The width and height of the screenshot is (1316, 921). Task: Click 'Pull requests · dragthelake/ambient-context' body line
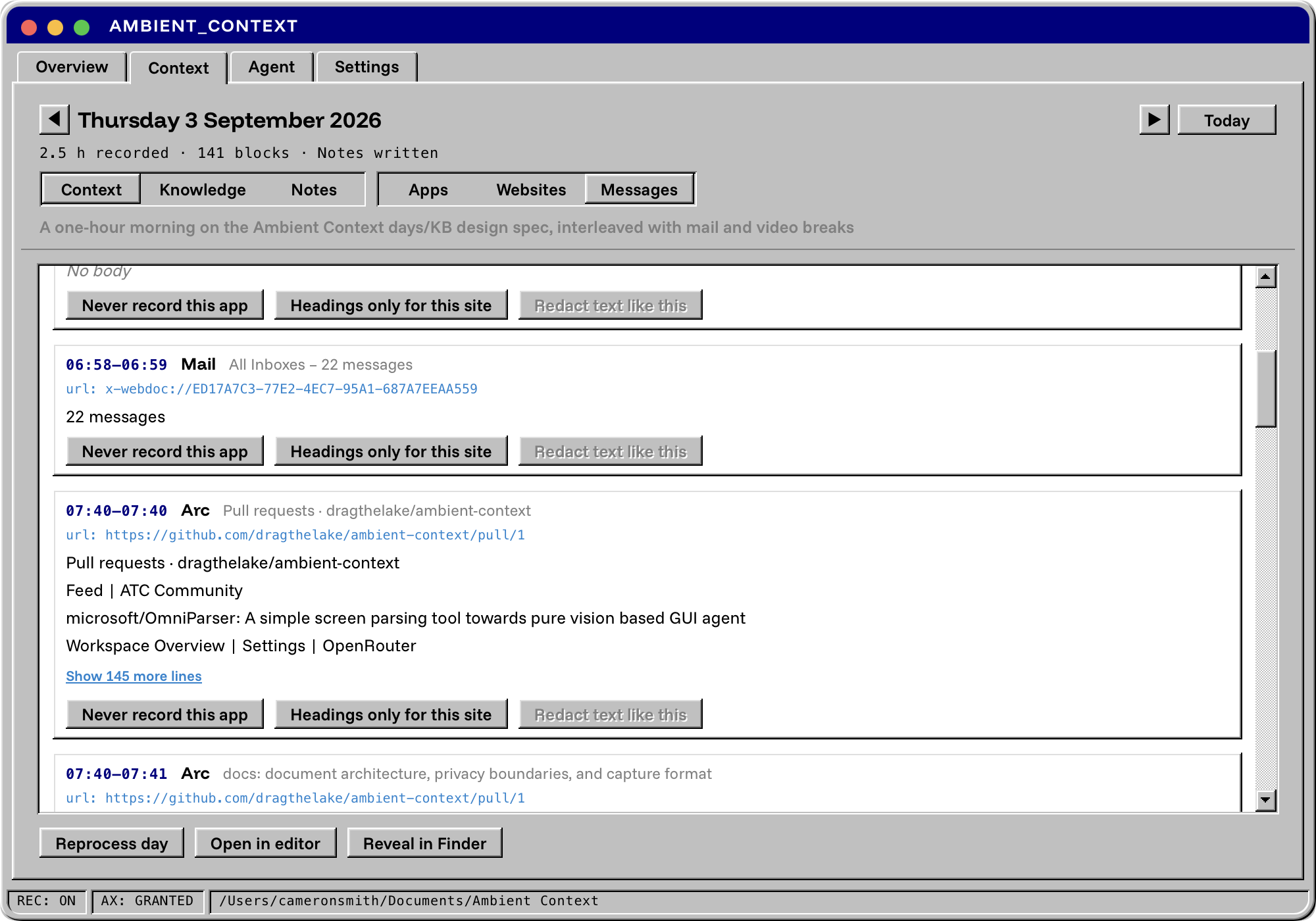coord(232,563)
